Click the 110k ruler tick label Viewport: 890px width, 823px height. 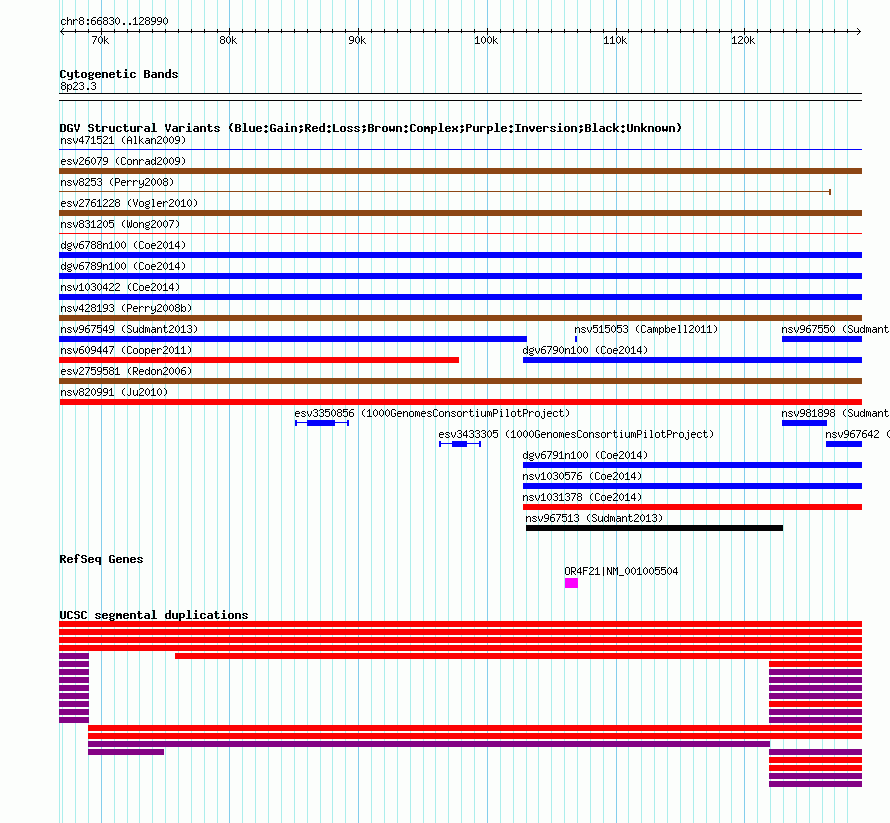pyautogui.click(x=615, y=40)
